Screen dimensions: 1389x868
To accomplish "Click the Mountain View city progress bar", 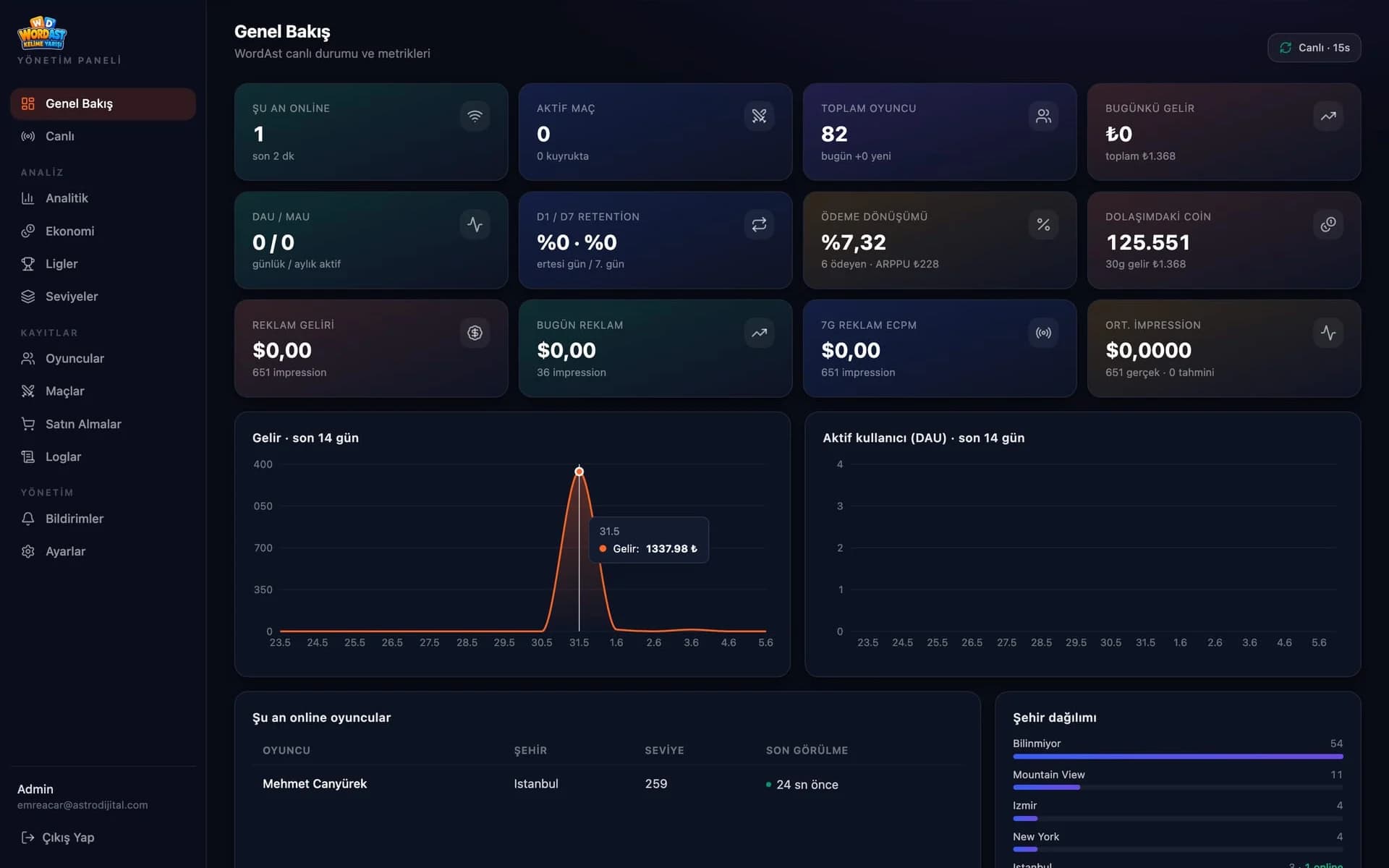I will [1178, 788].
